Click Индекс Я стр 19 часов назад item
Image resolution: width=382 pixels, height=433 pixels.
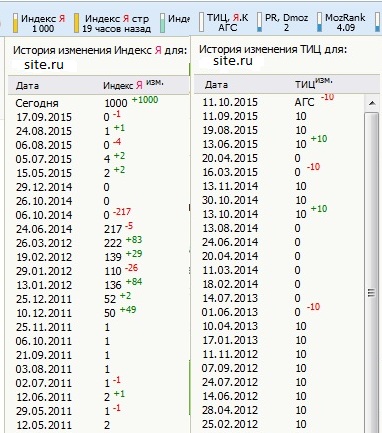pos(116,23)
